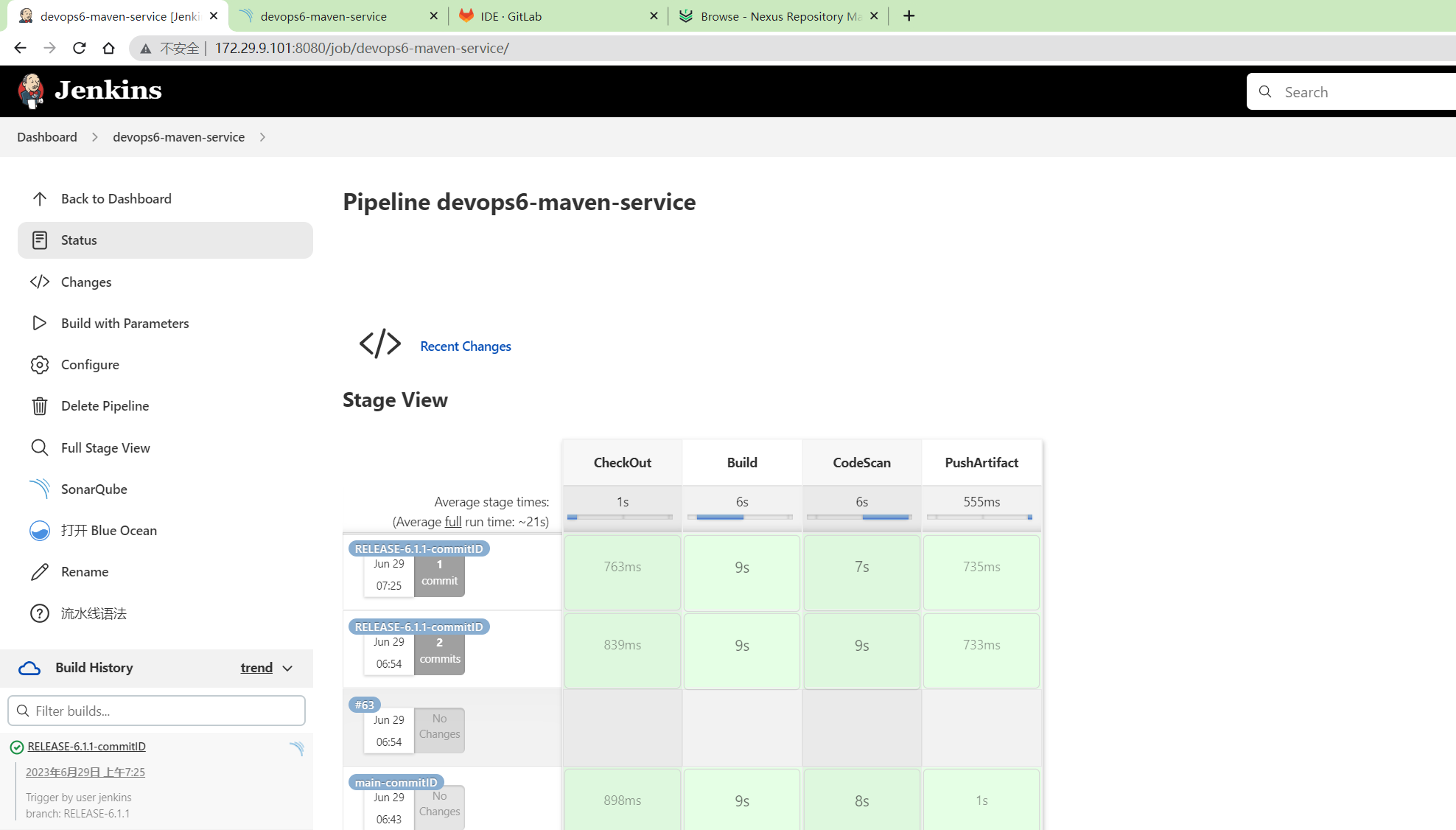Click the Dashboard breadcrumb link
The height and width of the screenshot is (830, 1456).
pyautogui.click(x=47, y=137)
